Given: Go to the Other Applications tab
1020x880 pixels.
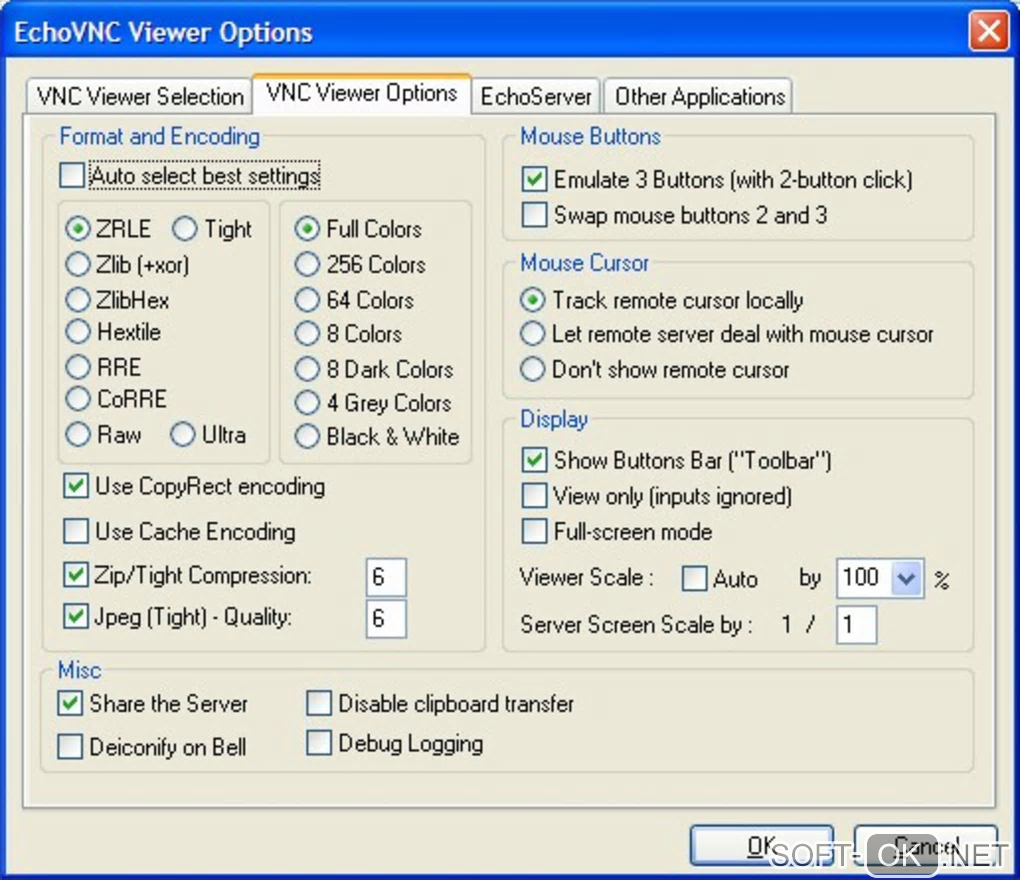Looking at the screenshot, I should coord(699,96).
